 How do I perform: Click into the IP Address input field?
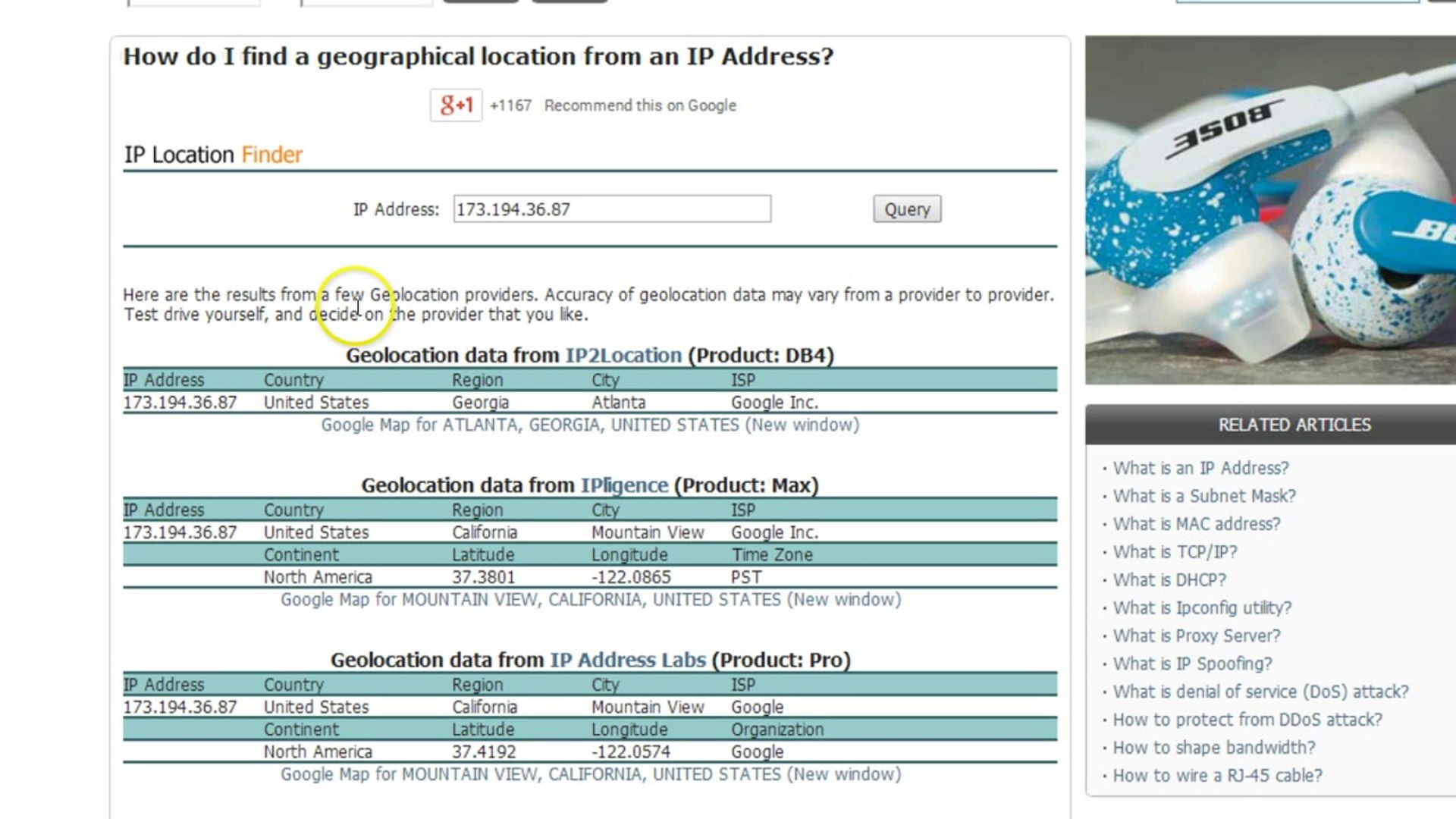pos(611,209)
